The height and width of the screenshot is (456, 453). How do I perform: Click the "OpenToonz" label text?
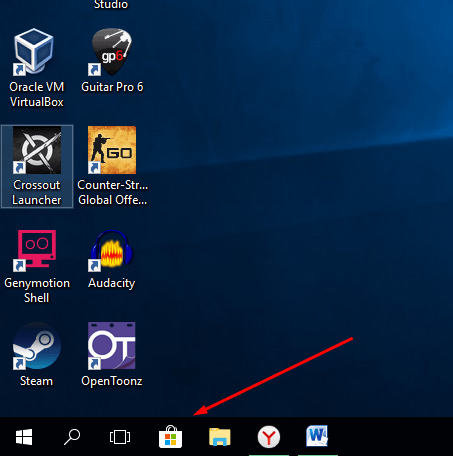pyautogui.click(x=112, y=381)
